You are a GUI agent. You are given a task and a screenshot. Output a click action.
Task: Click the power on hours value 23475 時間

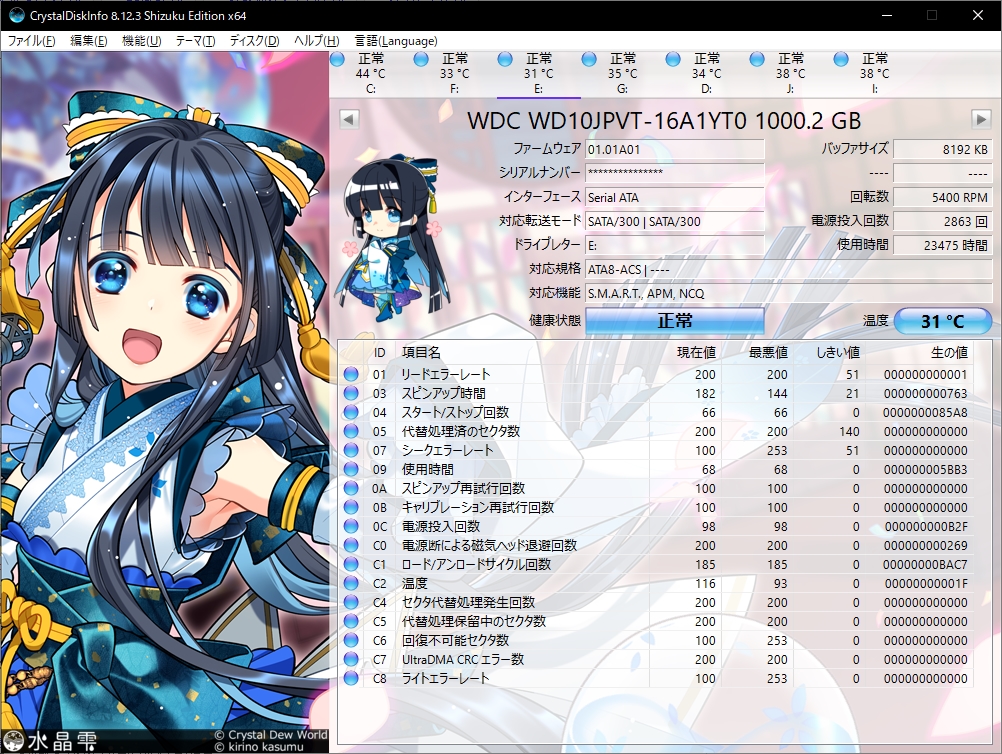click(x=943, y=245)
